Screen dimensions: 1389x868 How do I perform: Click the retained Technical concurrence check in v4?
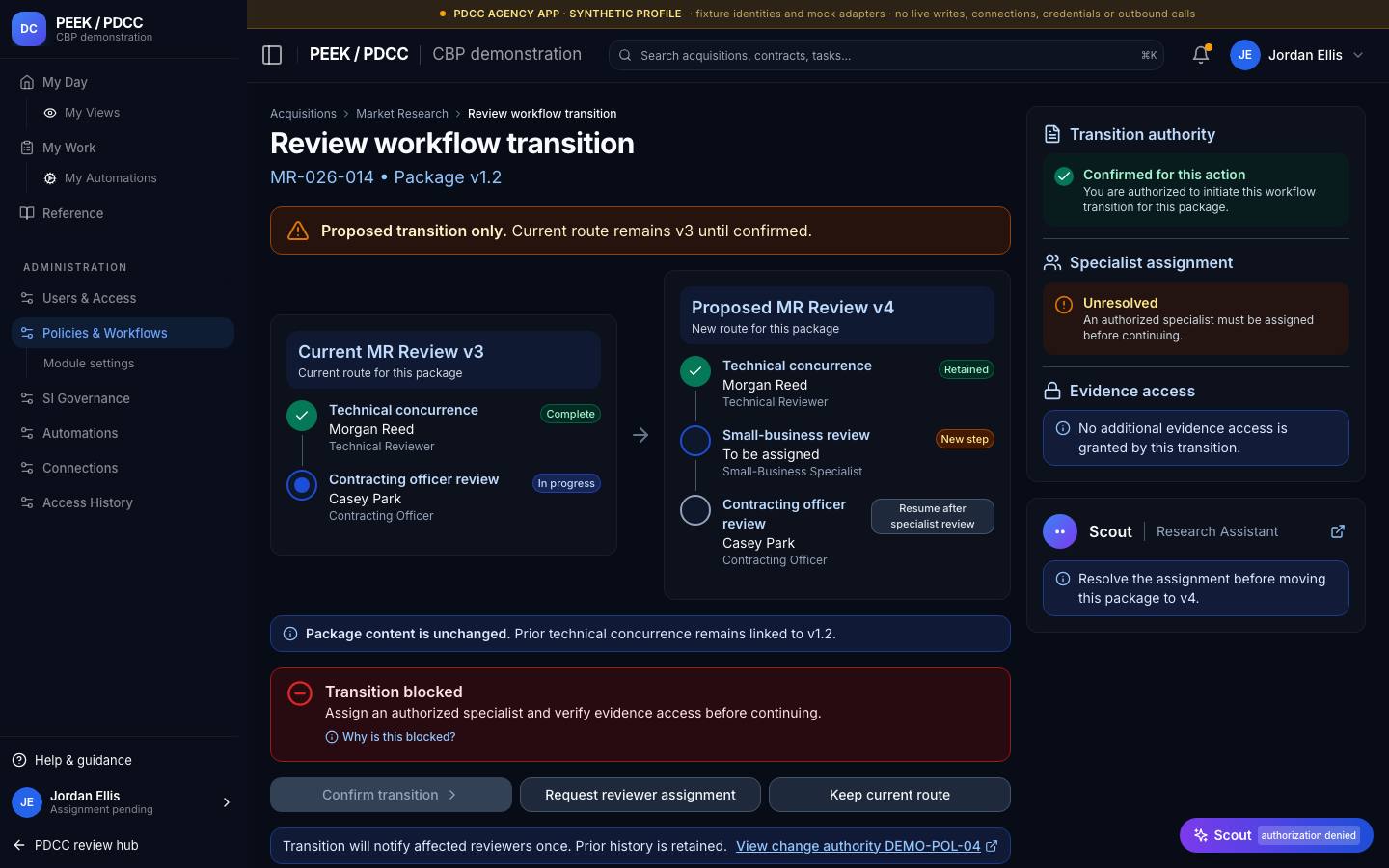(695, 371)
